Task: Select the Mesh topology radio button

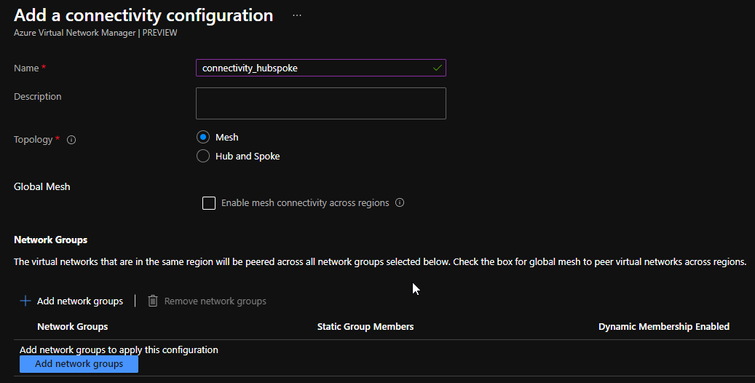Action: [203, 137]
